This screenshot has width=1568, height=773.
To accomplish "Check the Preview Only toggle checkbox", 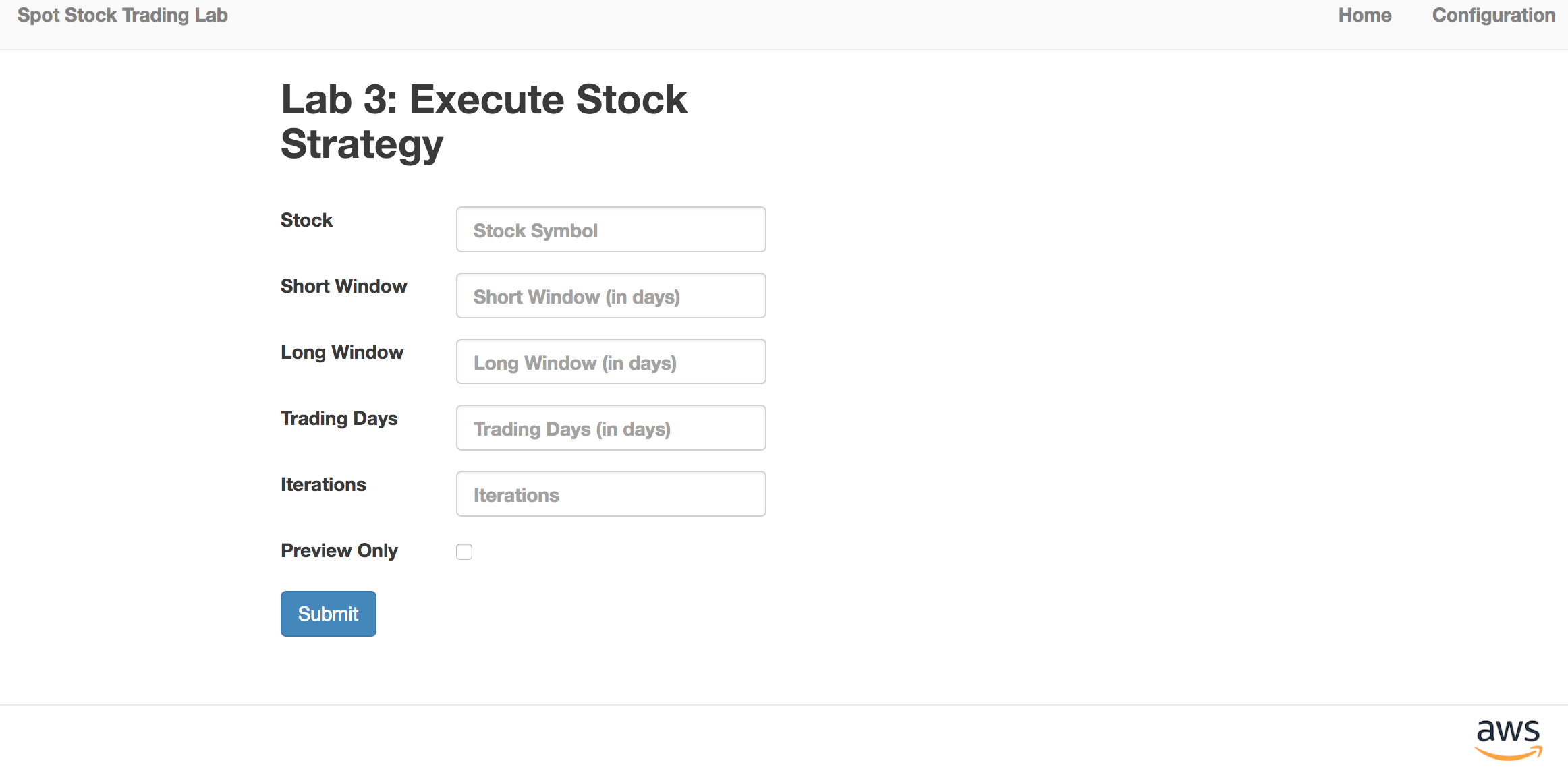I will pos(465,552).
